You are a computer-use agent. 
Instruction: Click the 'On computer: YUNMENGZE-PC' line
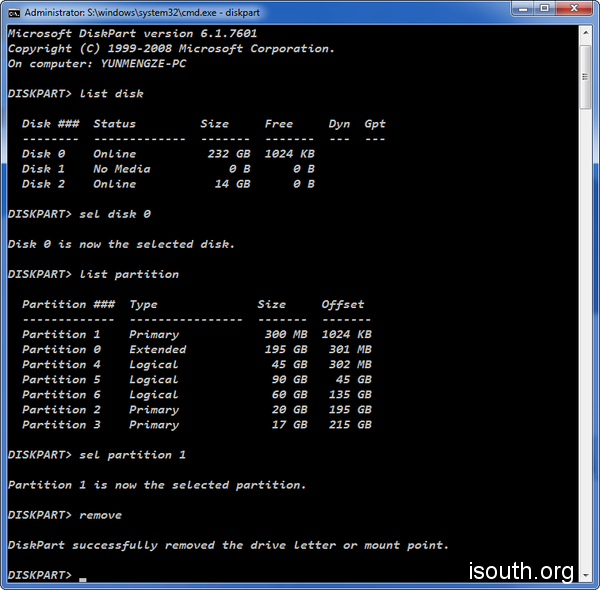pos(97,64)
